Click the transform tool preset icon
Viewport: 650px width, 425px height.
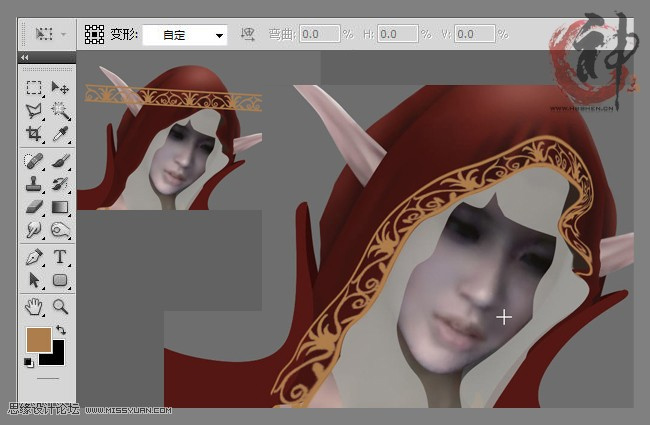point(44,34)
